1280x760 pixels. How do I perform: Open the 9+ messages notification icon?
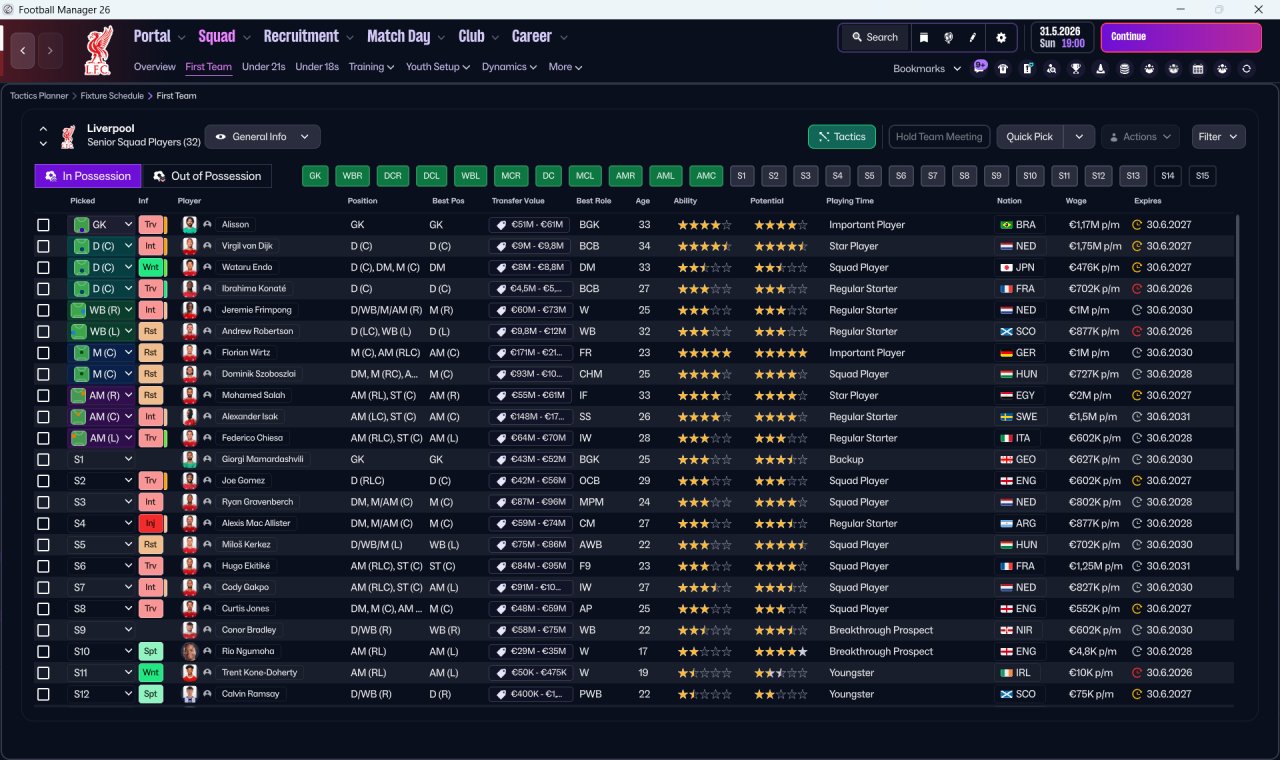[x=980, y=67]
